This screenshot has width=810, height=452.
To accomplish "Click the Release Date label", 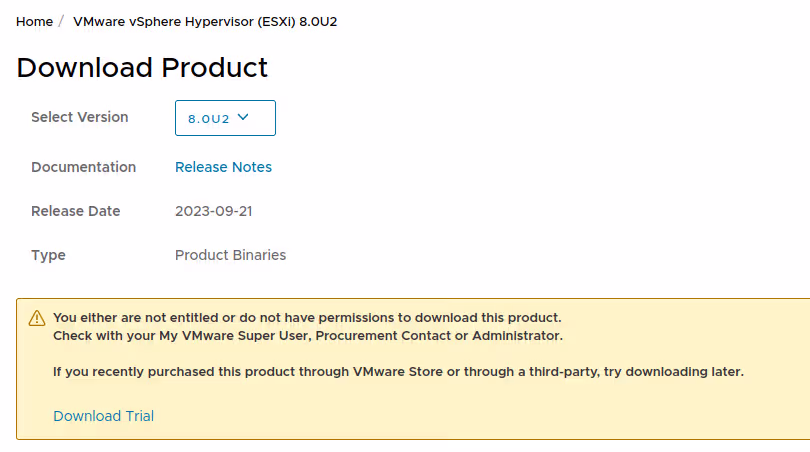I will coord(75,211).
